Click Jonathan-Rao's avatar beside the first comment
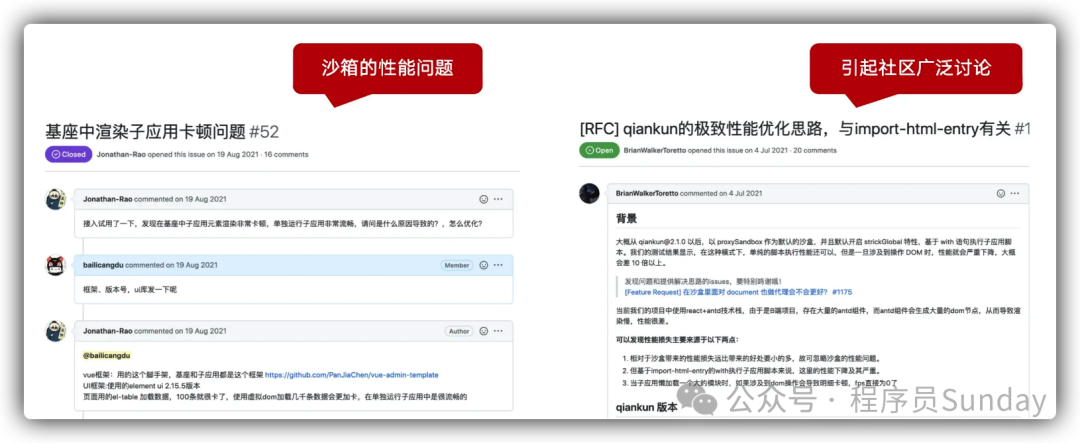The height and width of the screenshot is (443, 1080). 56,199
